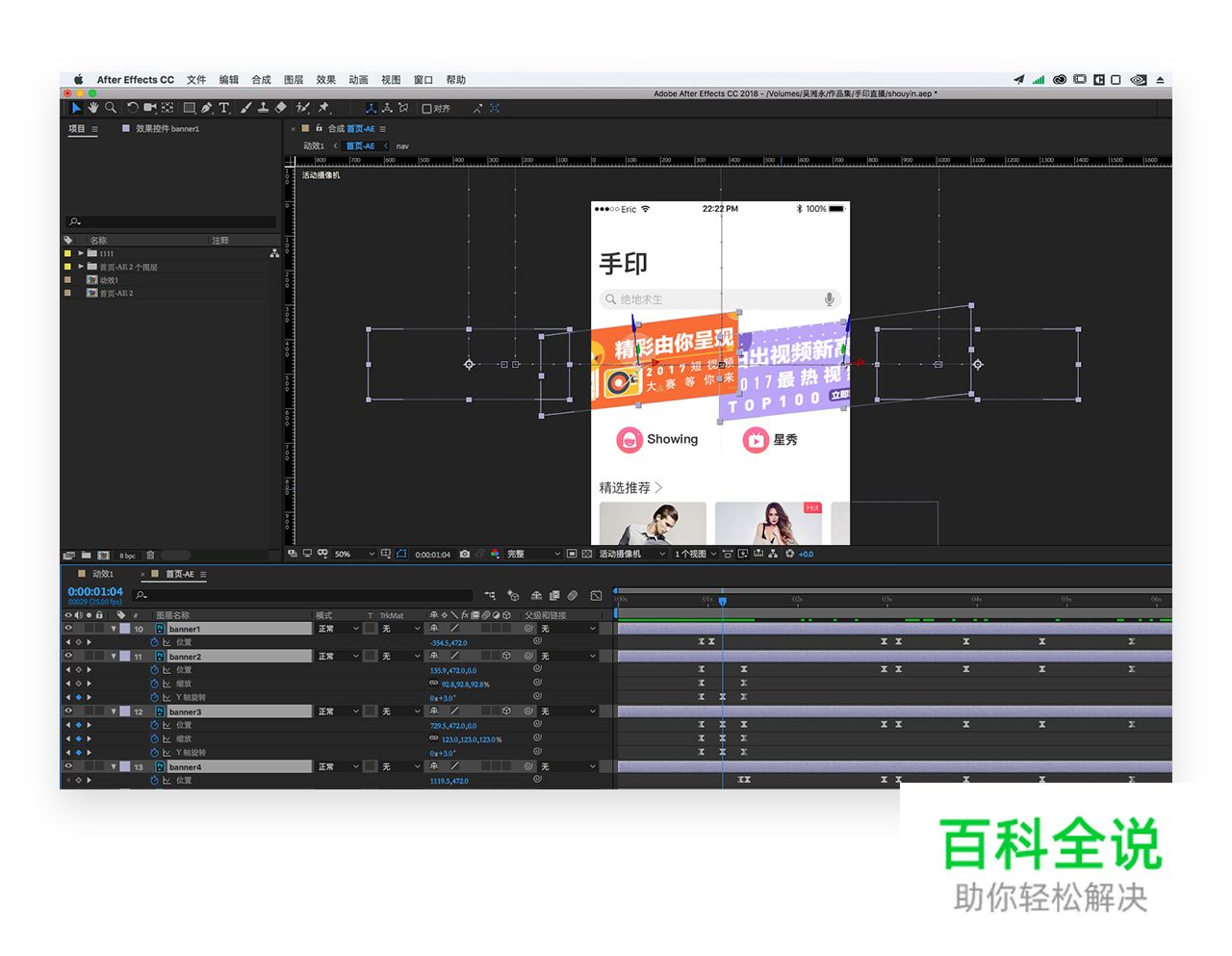Open the 效果控件 banner1 panel tab

click(x=167, y=128)
